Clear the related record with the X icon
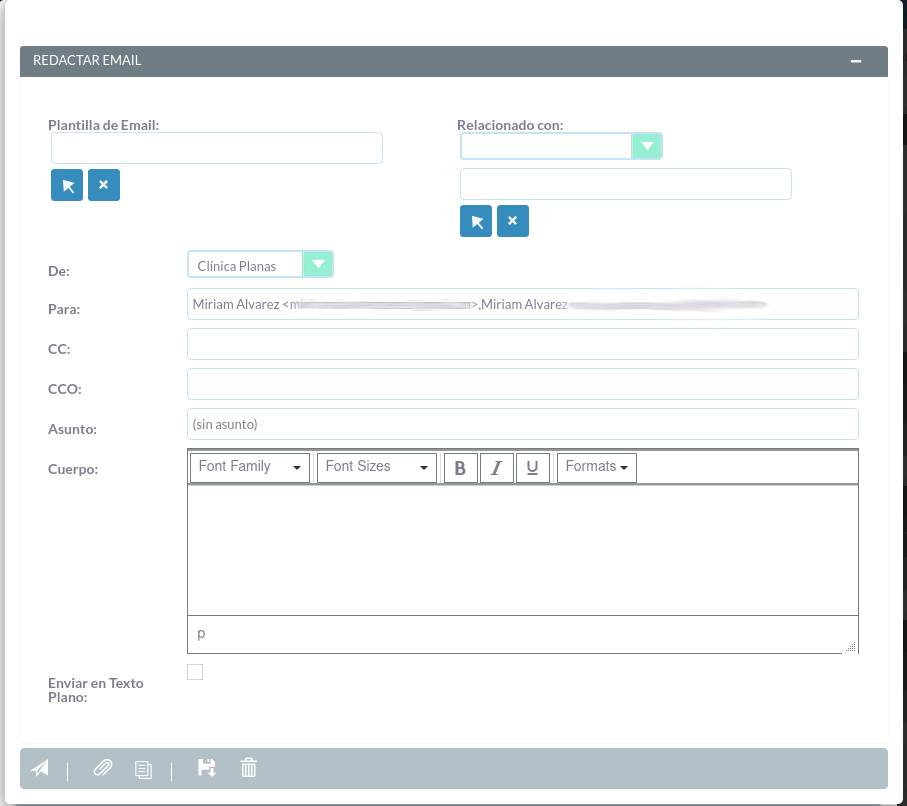The image size is (907, 806). point(512,220)
